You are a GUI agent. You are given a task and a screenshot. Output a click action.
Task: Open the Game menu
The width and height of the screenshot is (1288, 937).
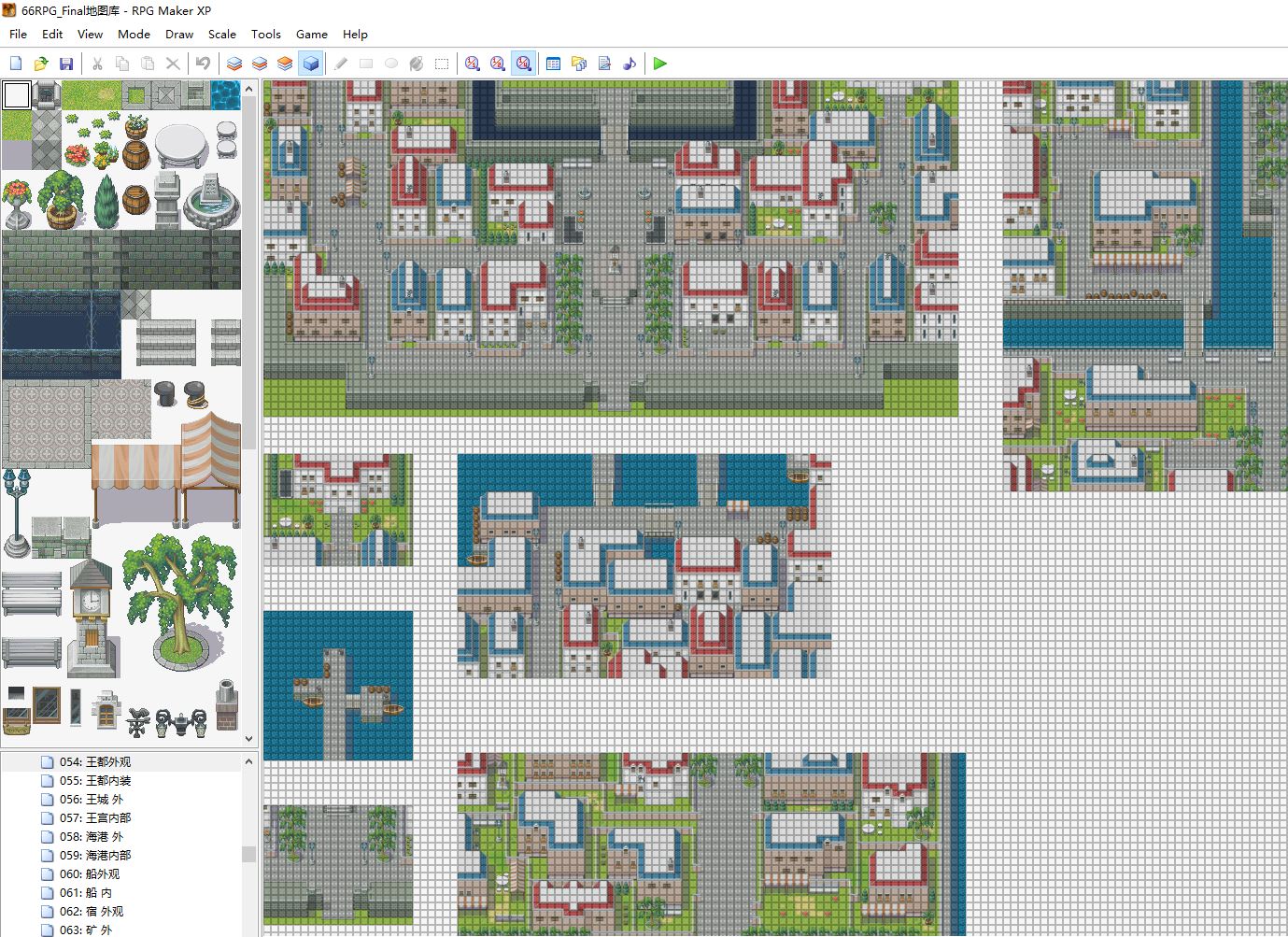tap(312, 34)
